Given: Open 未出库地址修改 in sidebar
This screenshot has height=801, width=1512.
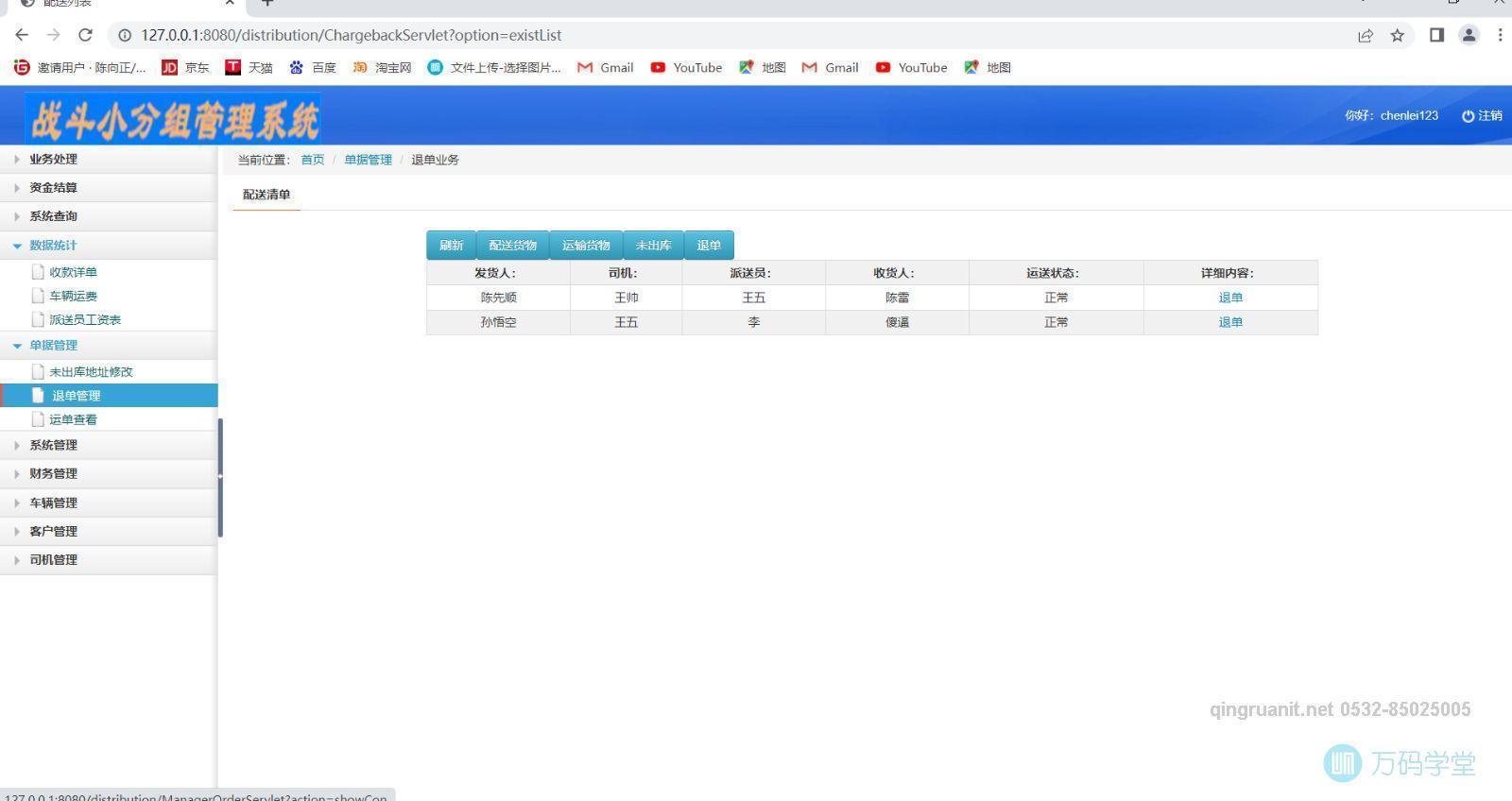Looking at the screenshot, I should [x=91, y=371].
